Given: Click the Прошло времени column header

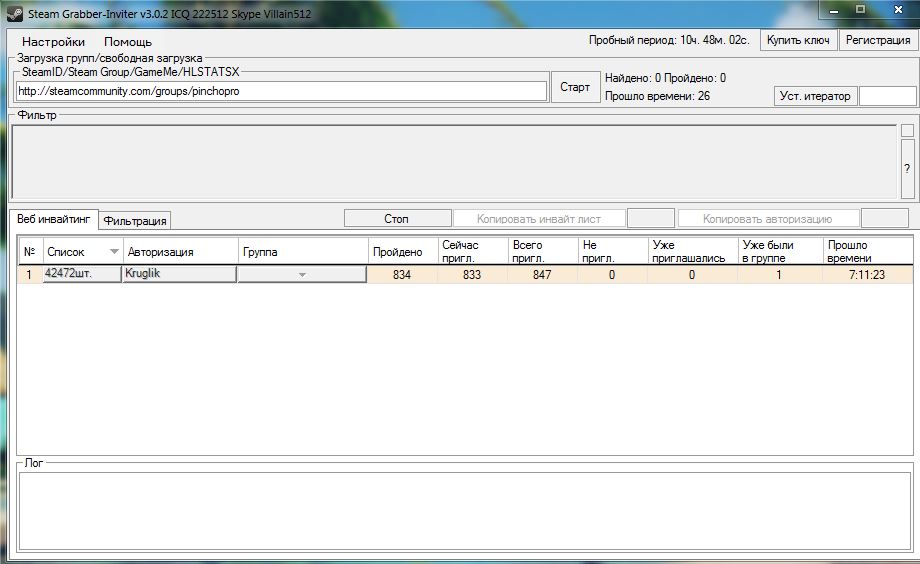Looking at the screenshot, I should click(x=868, y=251).
